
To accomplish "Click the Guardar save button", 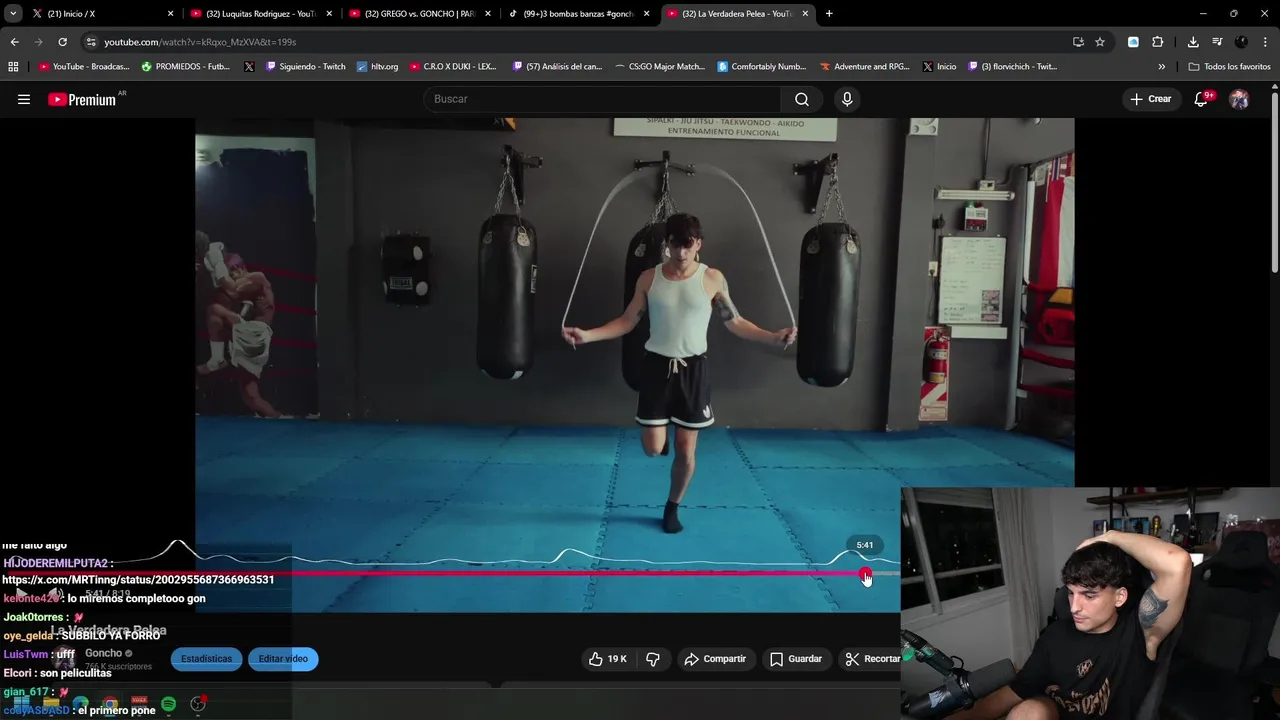I will point(796,659).
